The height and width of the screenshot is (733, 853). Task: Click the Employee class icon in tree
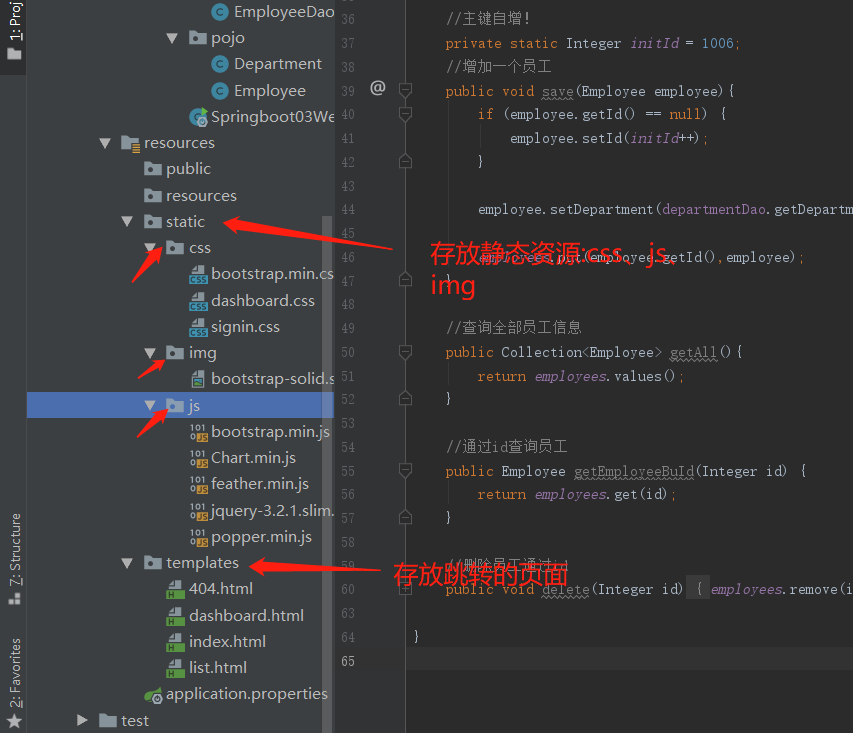(x=220, y=91)
